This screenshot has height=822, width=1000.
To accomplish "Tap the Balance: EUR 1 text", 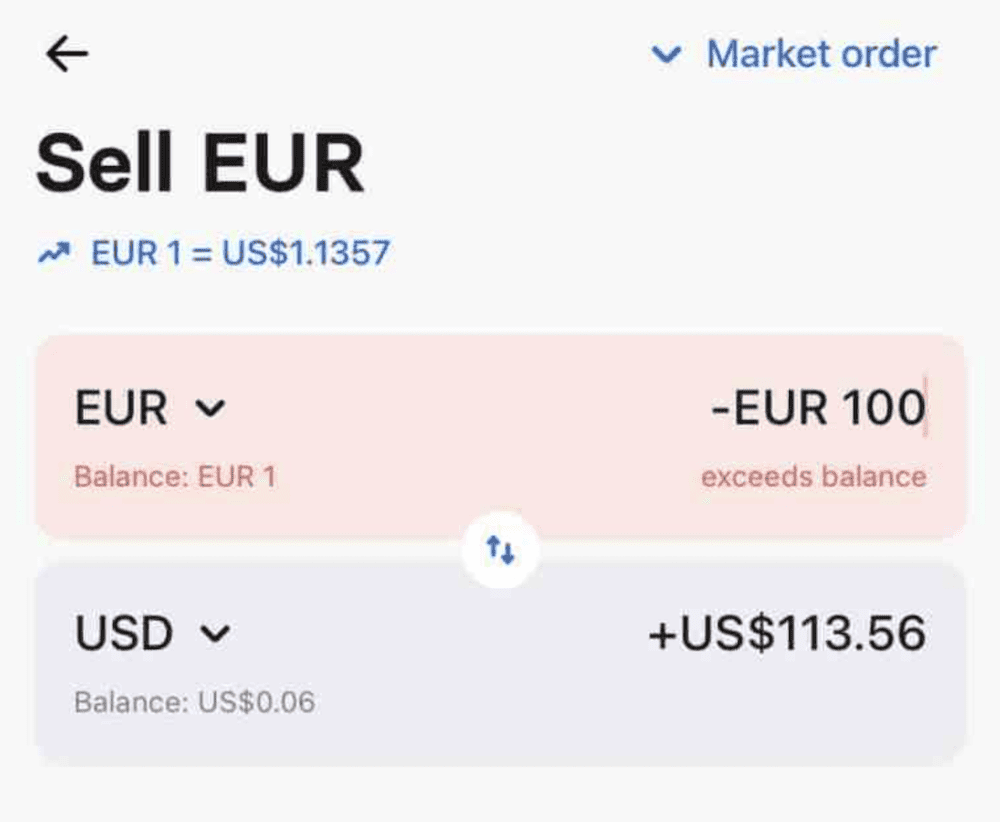I will coord(175,477).
